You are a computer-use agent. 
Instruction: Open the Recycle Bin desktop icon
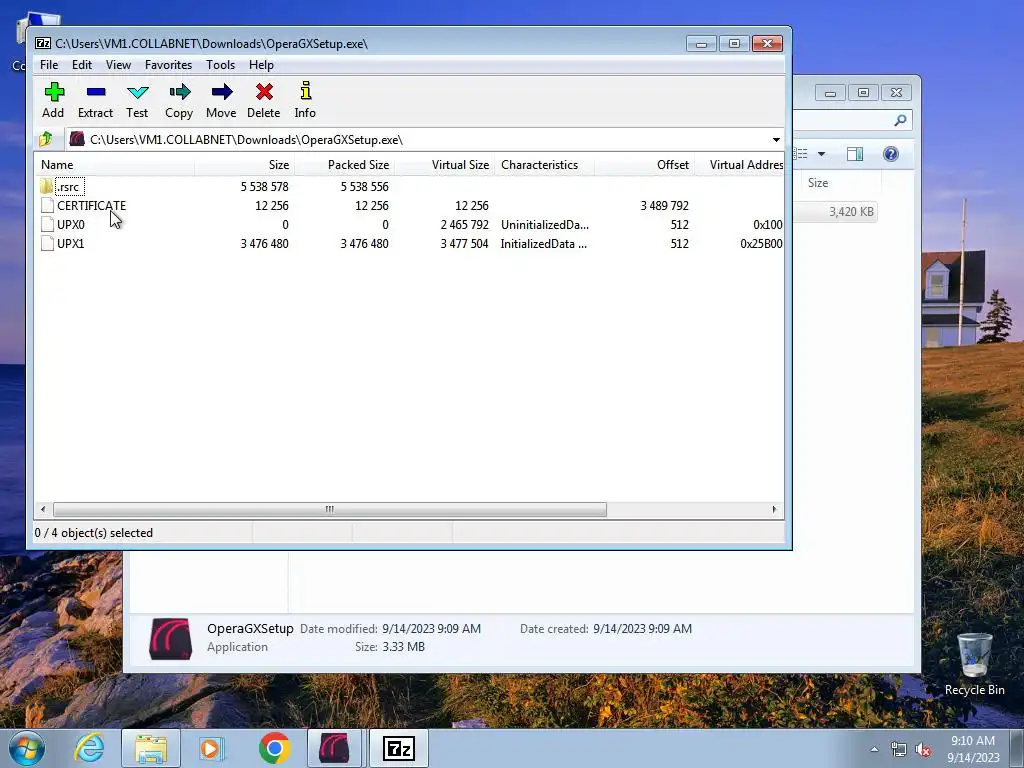(974, 664)
